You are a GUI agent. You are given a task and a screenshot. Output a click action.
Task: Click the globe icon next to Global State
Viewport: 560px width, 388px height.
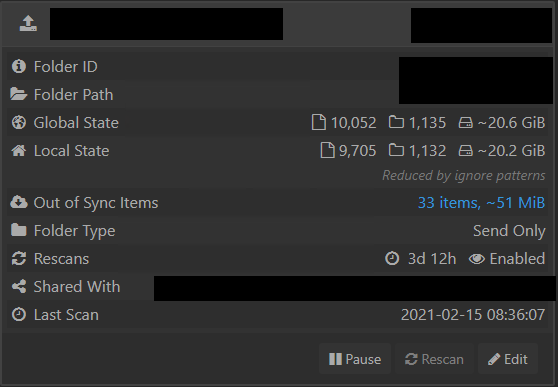pyautogui.click(x=19, y=123)
